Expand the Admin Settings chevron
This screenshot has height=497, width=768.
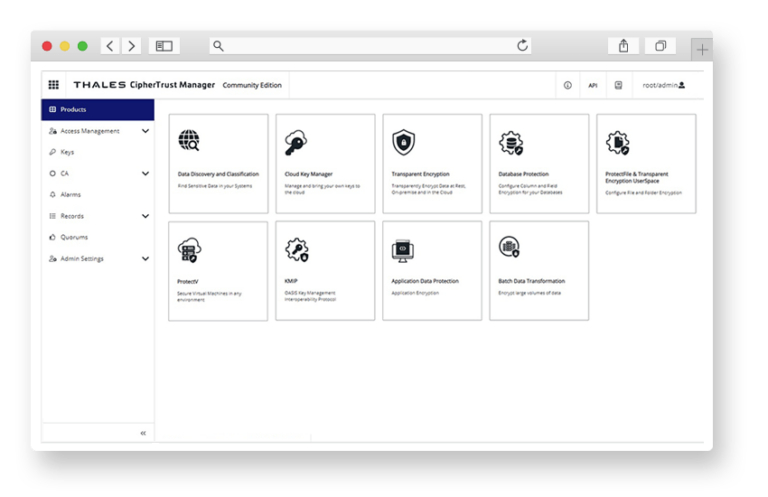click(x=145, y=259)
